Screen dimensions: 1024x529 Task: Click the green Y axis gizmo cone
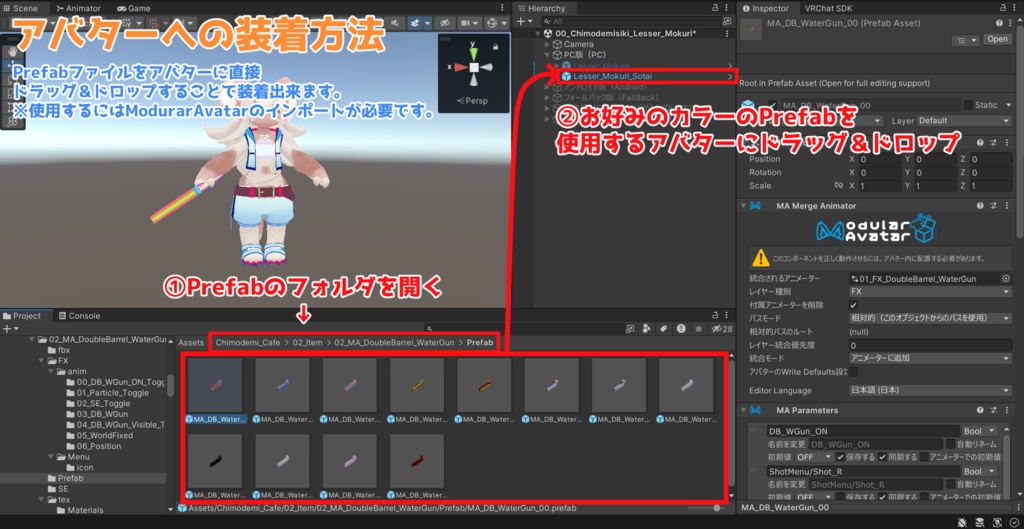coord(474,54)
